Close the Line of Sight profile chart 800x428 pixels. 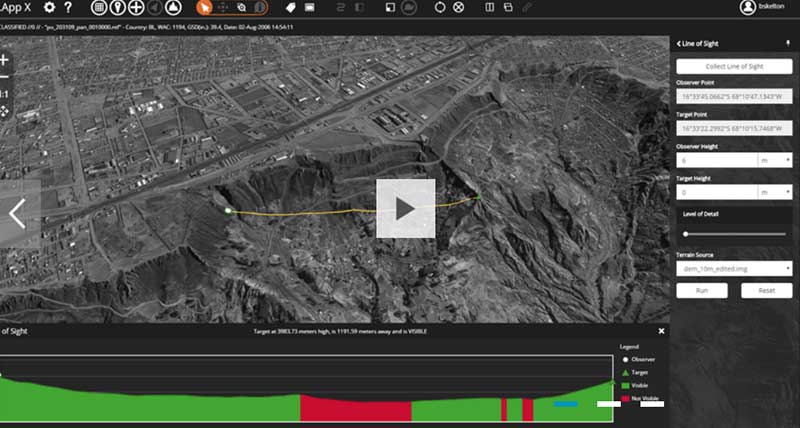[x=661, y=330]
